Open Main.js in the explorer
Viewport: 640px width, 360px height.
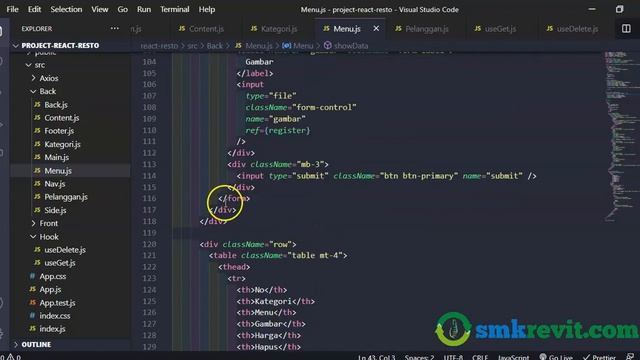coord(56,157)
